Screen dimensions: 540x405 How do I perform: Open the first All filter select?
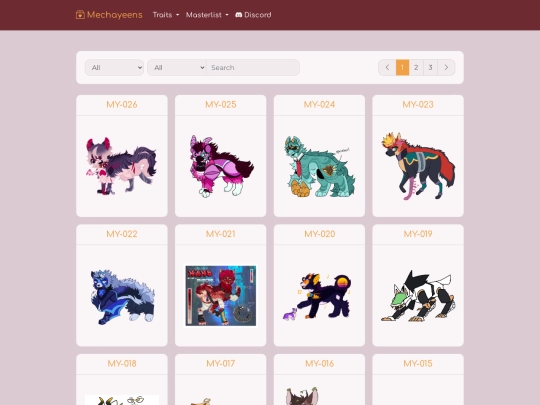coord(114,68)
